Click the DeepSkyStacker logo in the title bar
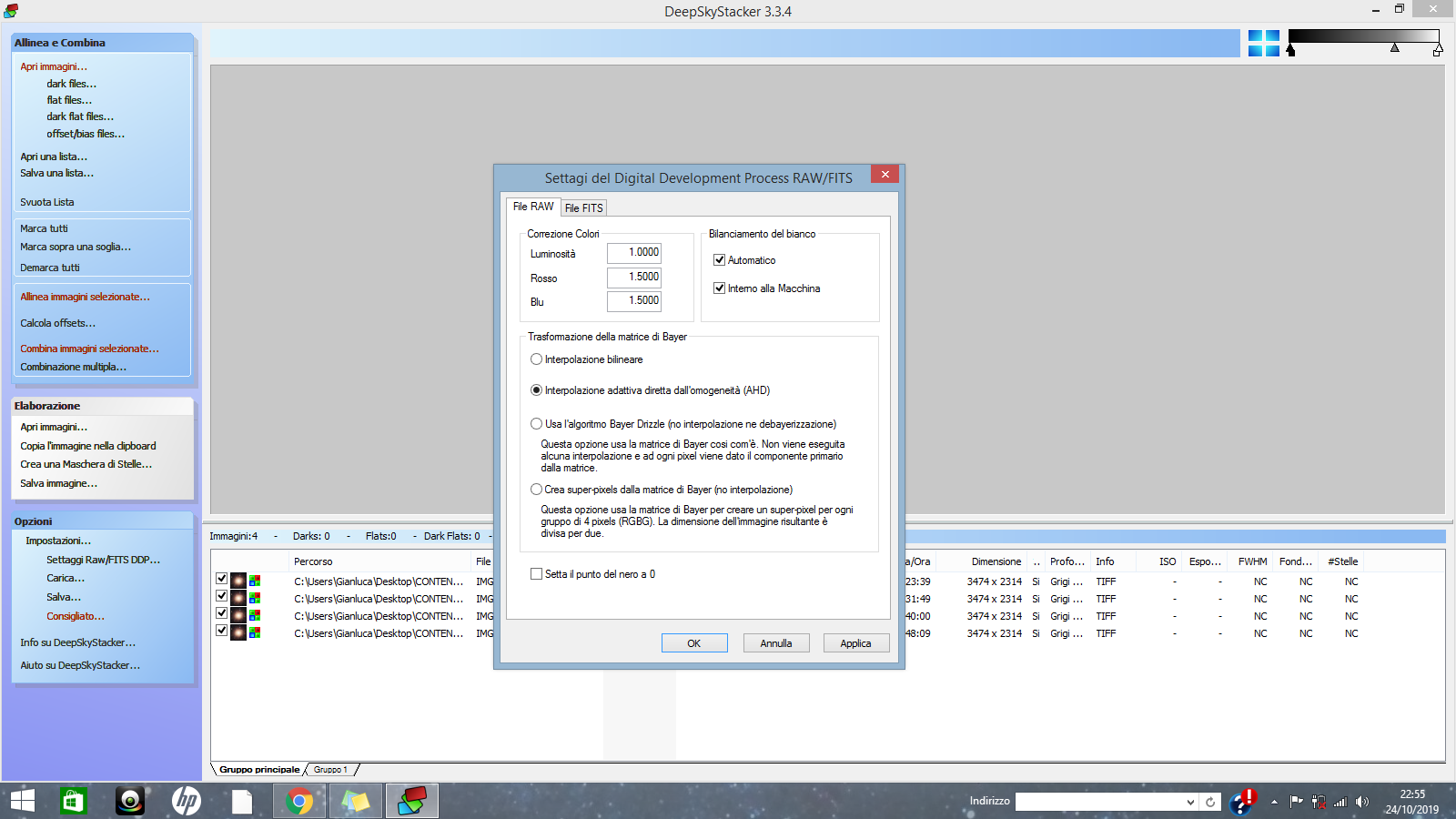This screenshot has height=819, width=1456. (x=11, y=11)
